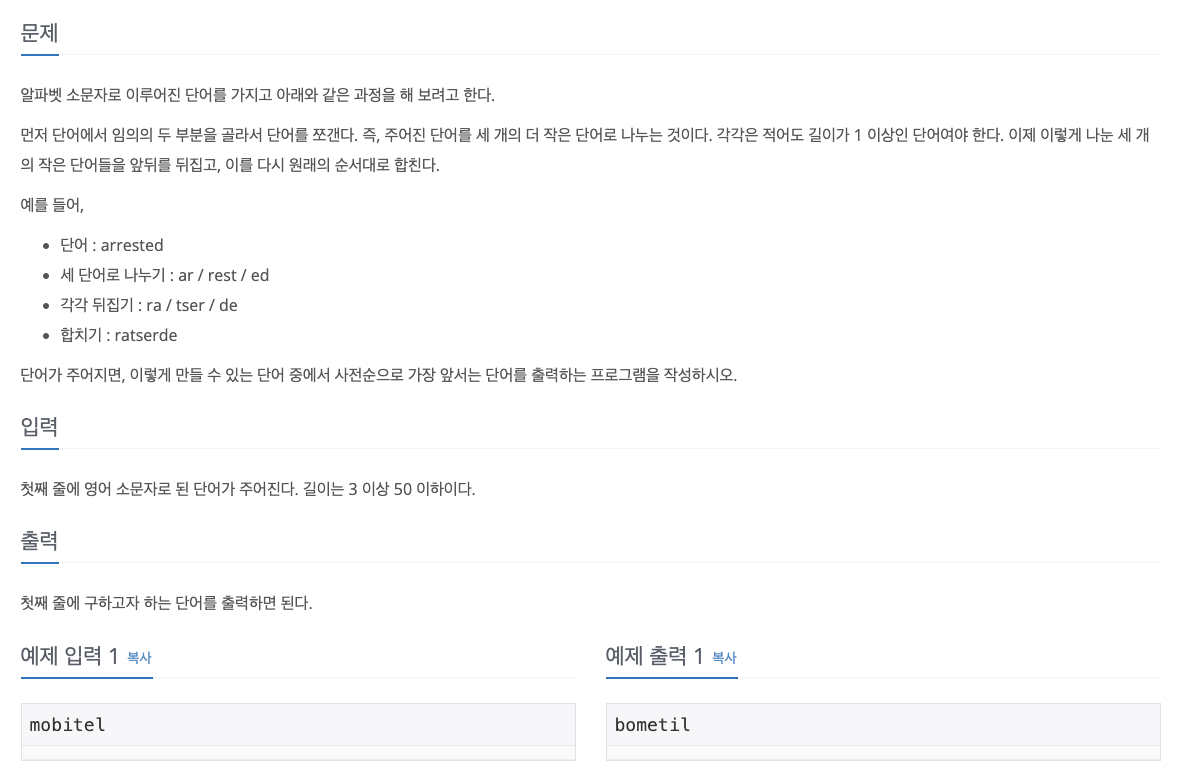Click the bullet item '합치기 : ratserde'
Screen dimensions: 1180x776
click(x=118, y=336)
